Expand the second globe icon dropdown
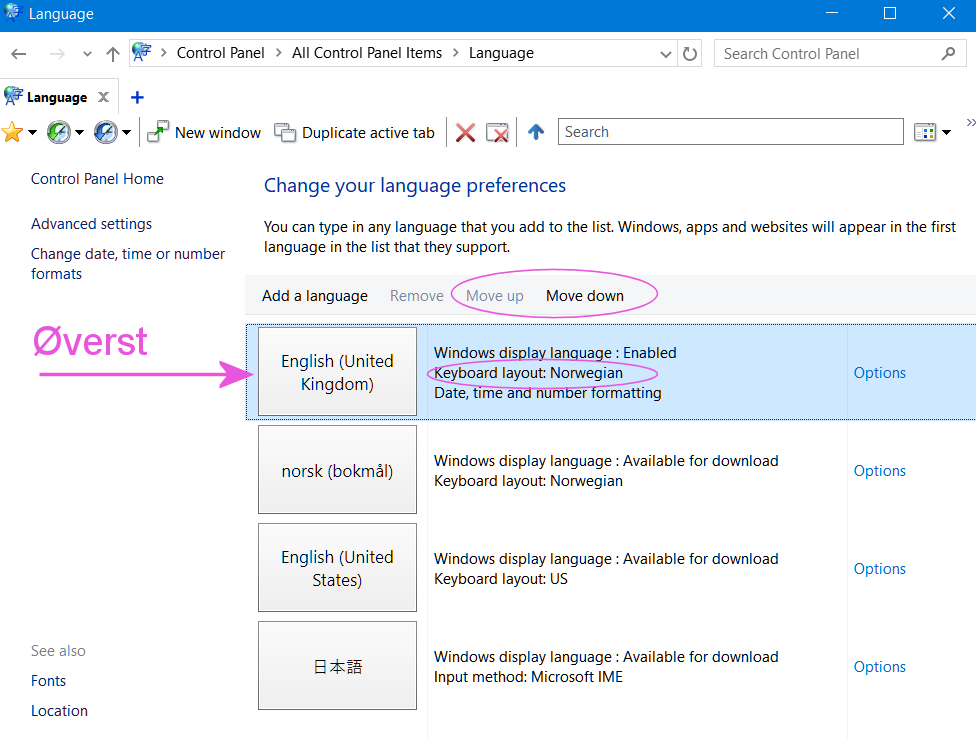 point(126,132)
